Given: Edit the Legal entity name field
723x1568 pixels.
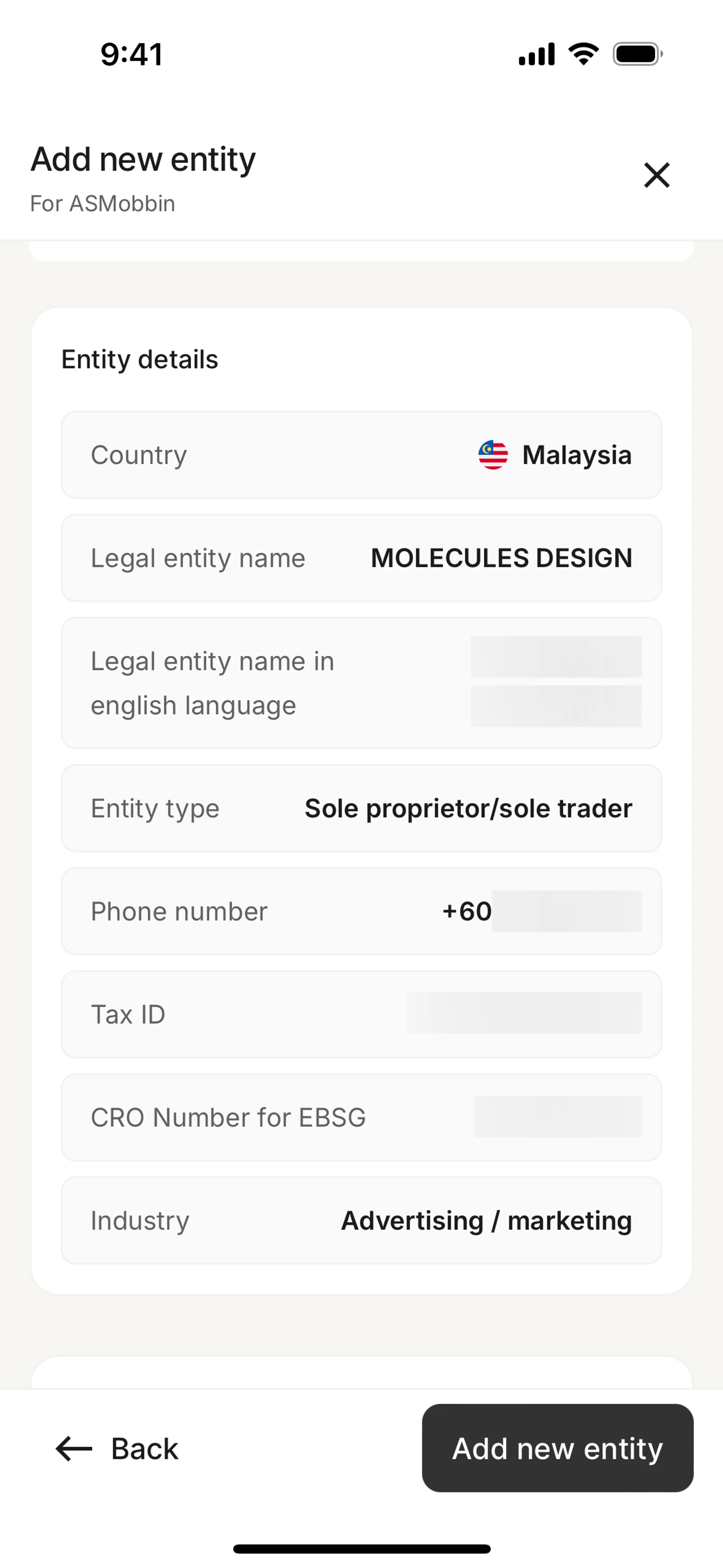Looking at the screenshot, I should coord(361,558).
